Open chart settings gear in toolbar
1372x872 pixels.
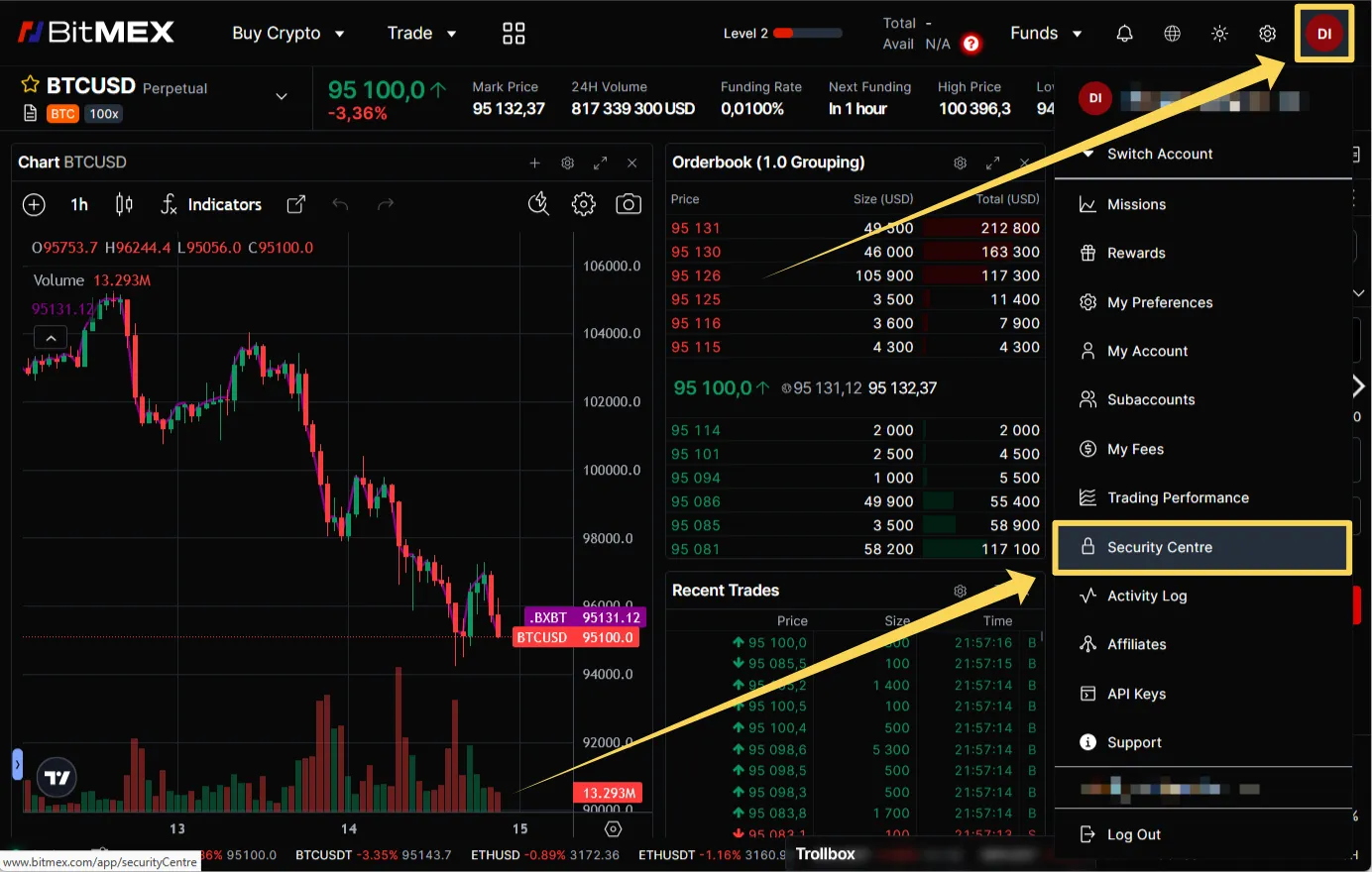click(x=584, y=204)
